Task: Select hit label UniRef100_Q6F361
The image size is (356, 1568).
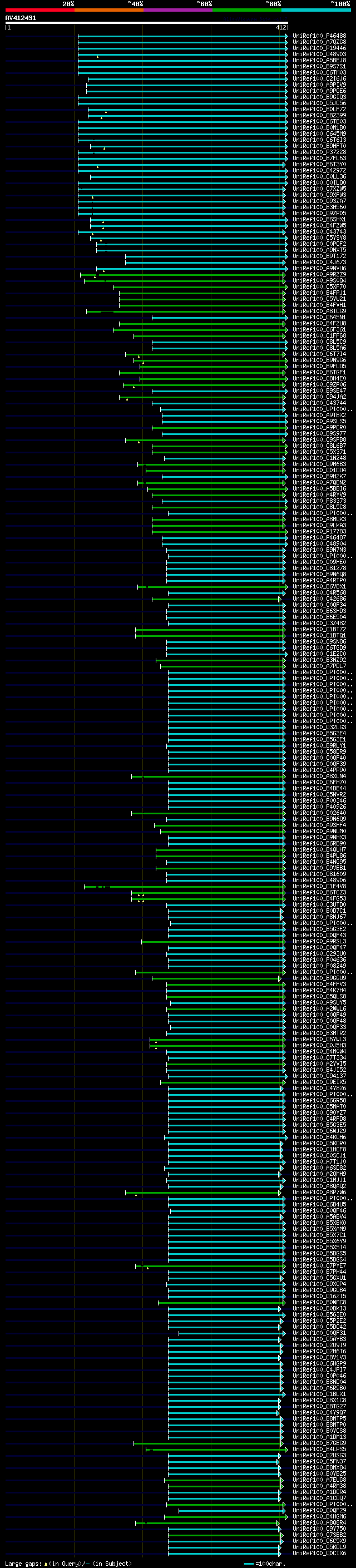Action: click(x=319, y=329)
